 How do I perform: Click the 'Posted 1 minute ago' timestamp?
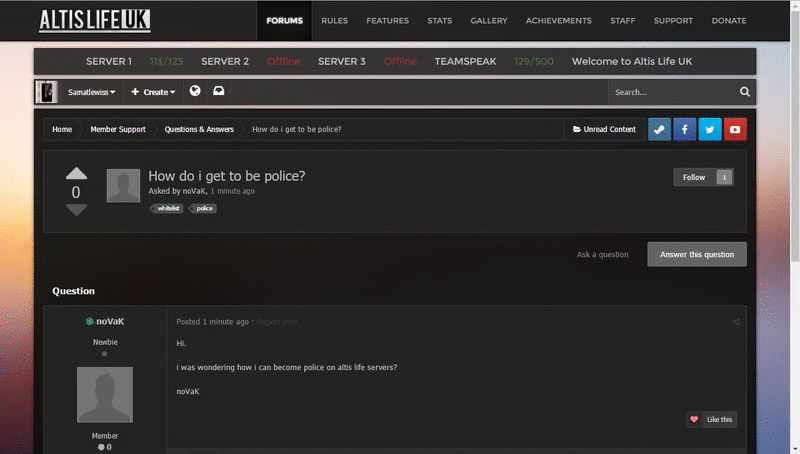coord(212,322)
